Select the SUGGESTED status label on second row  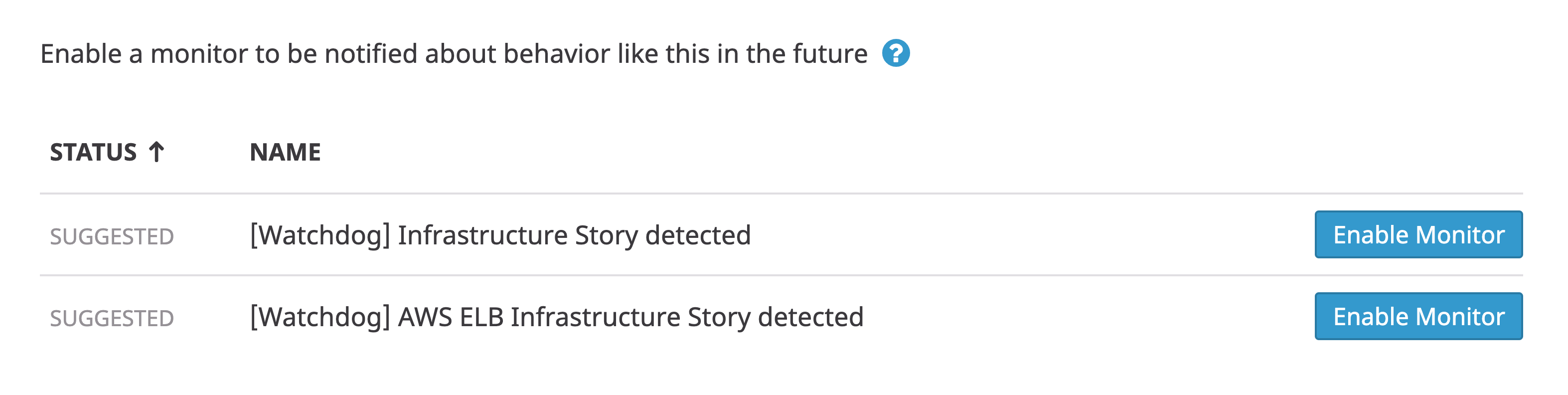point(113,316)
